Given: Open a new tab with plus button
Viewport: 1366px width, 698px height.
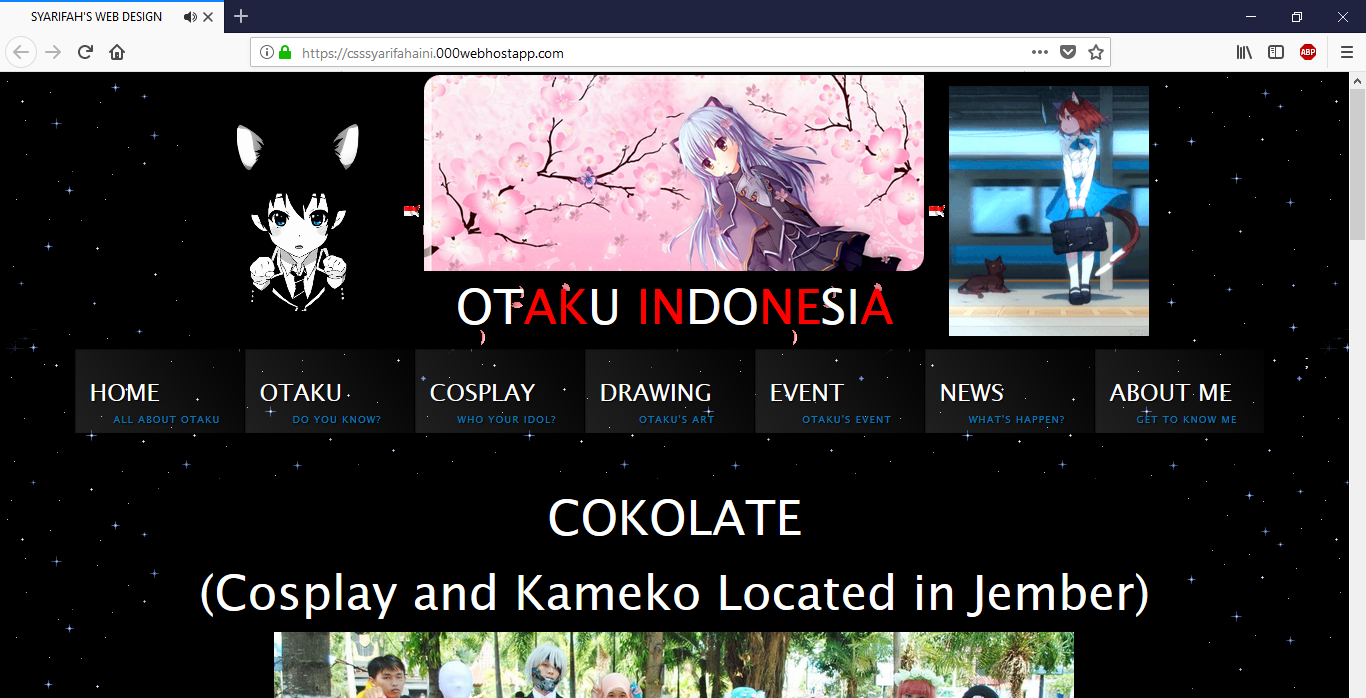Looking at the screenshot, I should [x=241, y=16].
